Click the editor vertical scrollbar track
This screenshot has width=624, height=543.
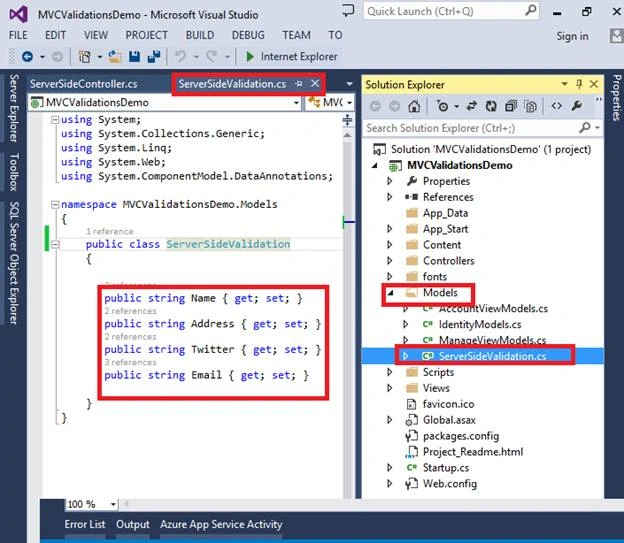(347, 314)
